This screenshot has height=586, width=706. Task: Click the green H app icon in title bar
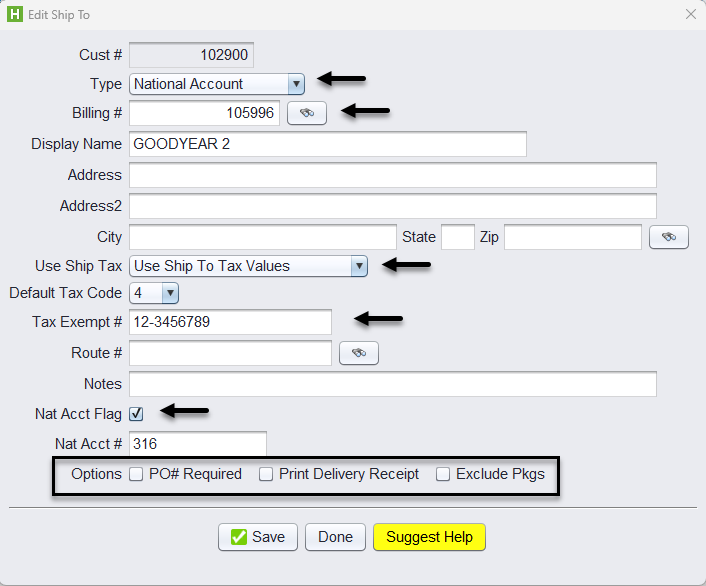(14, 14)
